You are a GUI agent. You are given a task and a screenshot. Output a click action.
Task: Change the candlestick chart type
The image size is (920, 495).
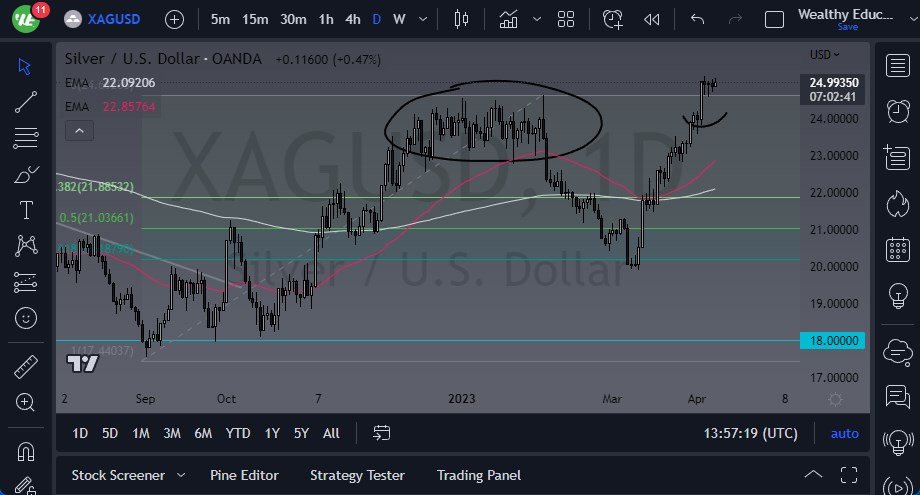coord(461,19)
